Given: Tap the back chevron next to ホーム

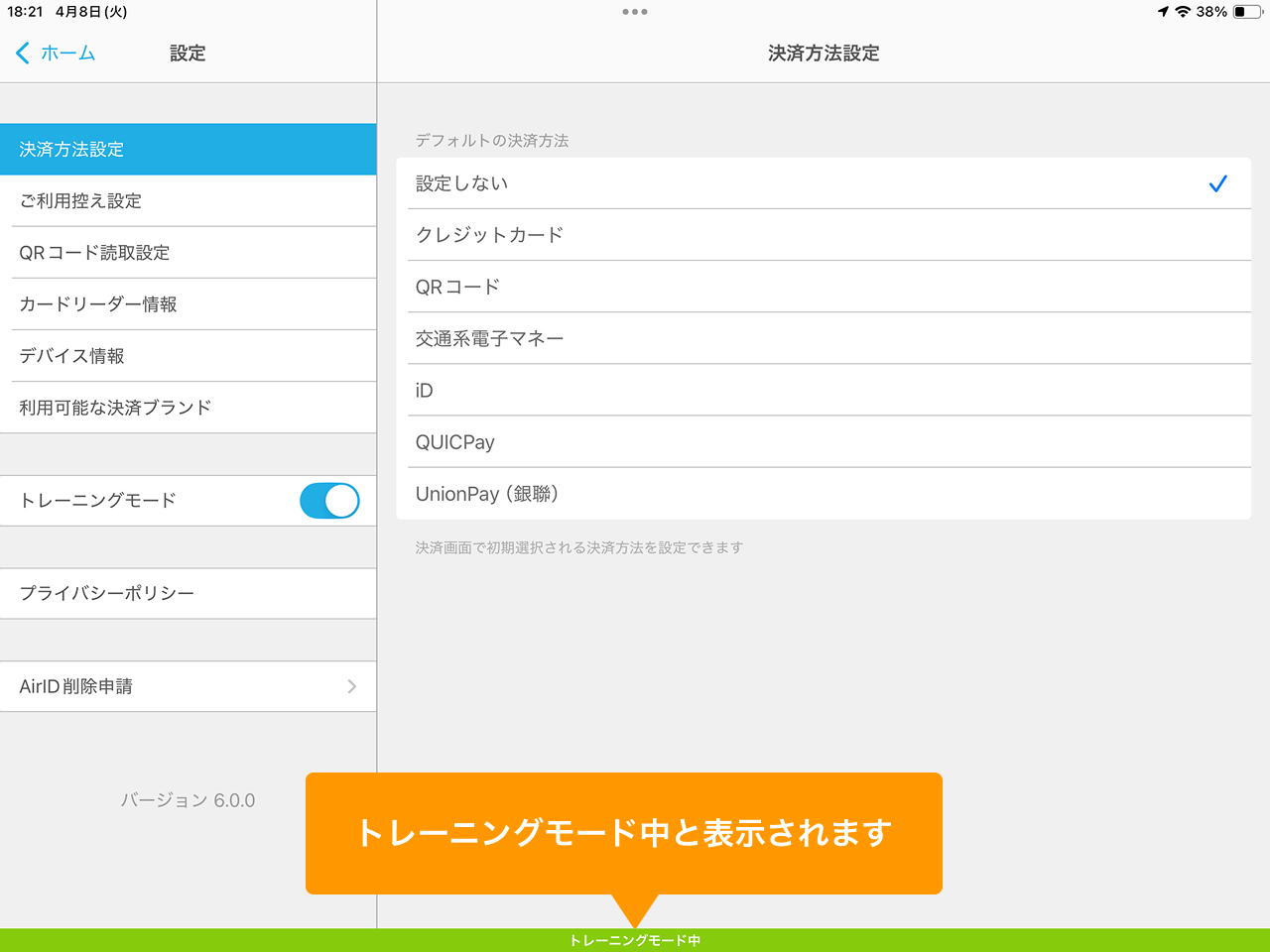Looking at the screenshot, I should coord(23,53).
